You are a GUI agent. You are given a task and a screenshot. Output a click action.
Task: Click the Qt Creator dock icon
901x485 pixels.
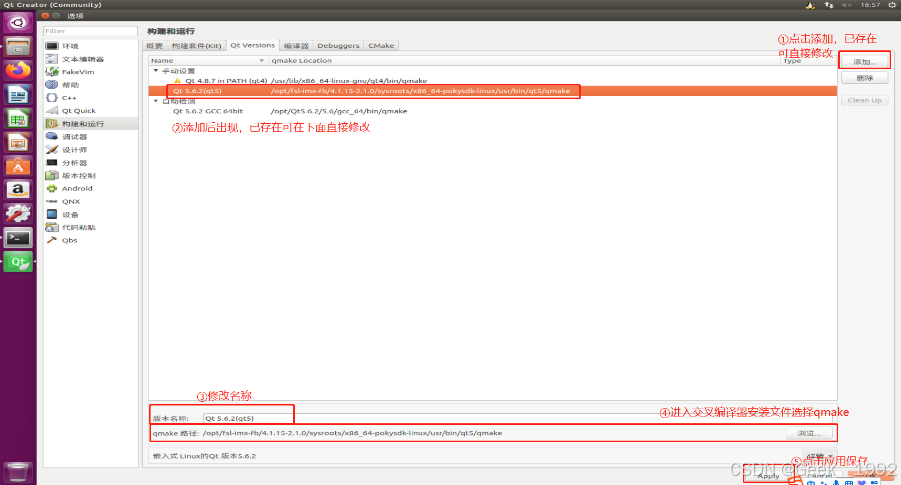[18, 261]
